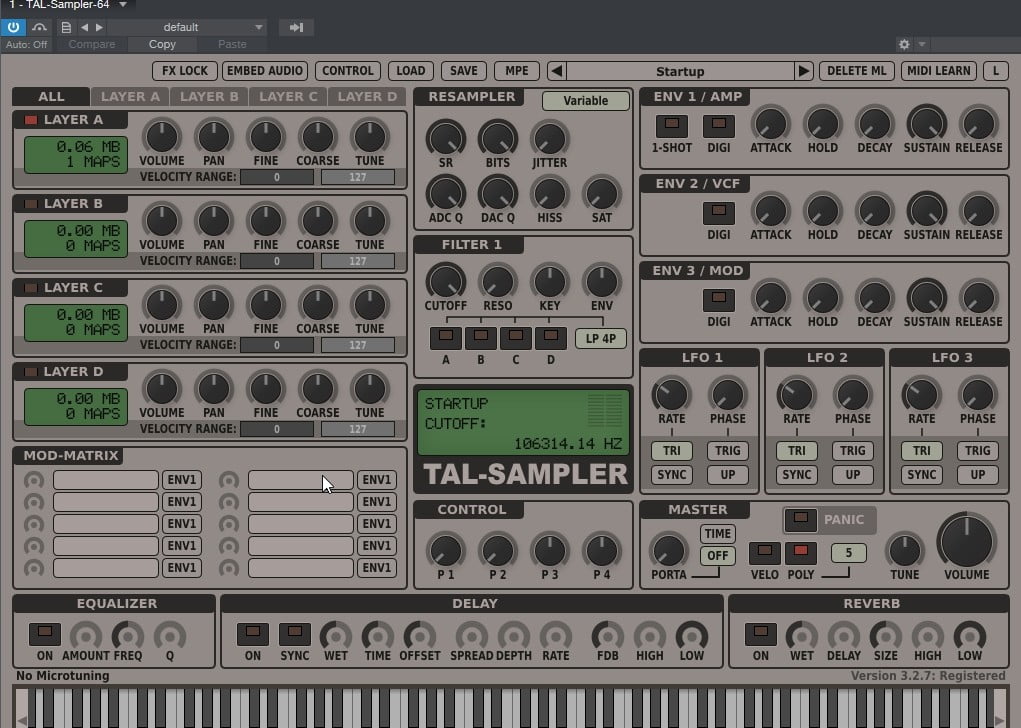Viewport: 1021px width, 728px height.
Task: Go to previous host preset arrow
Action: [84, 27]
